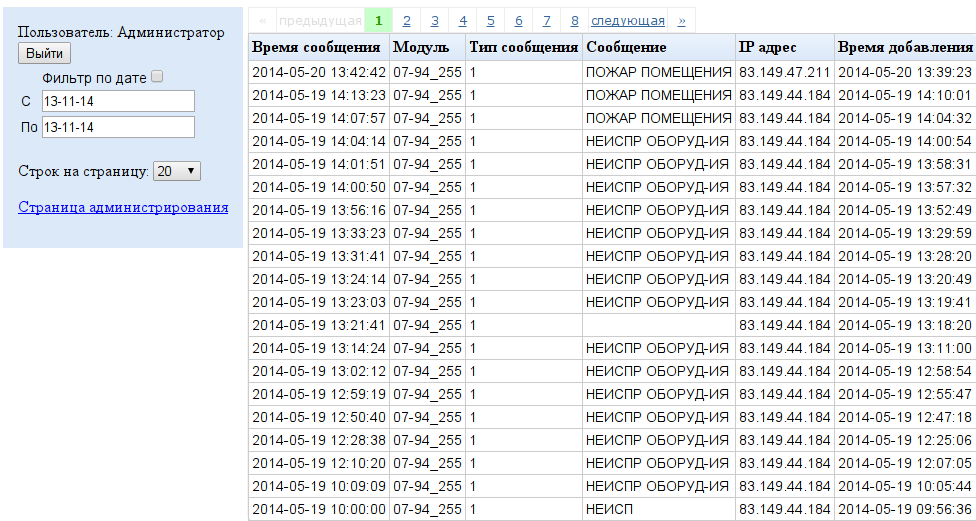Click the По end date field
Image resolution: width=976 pixels, height=521 pixels.
click(118, 127)
